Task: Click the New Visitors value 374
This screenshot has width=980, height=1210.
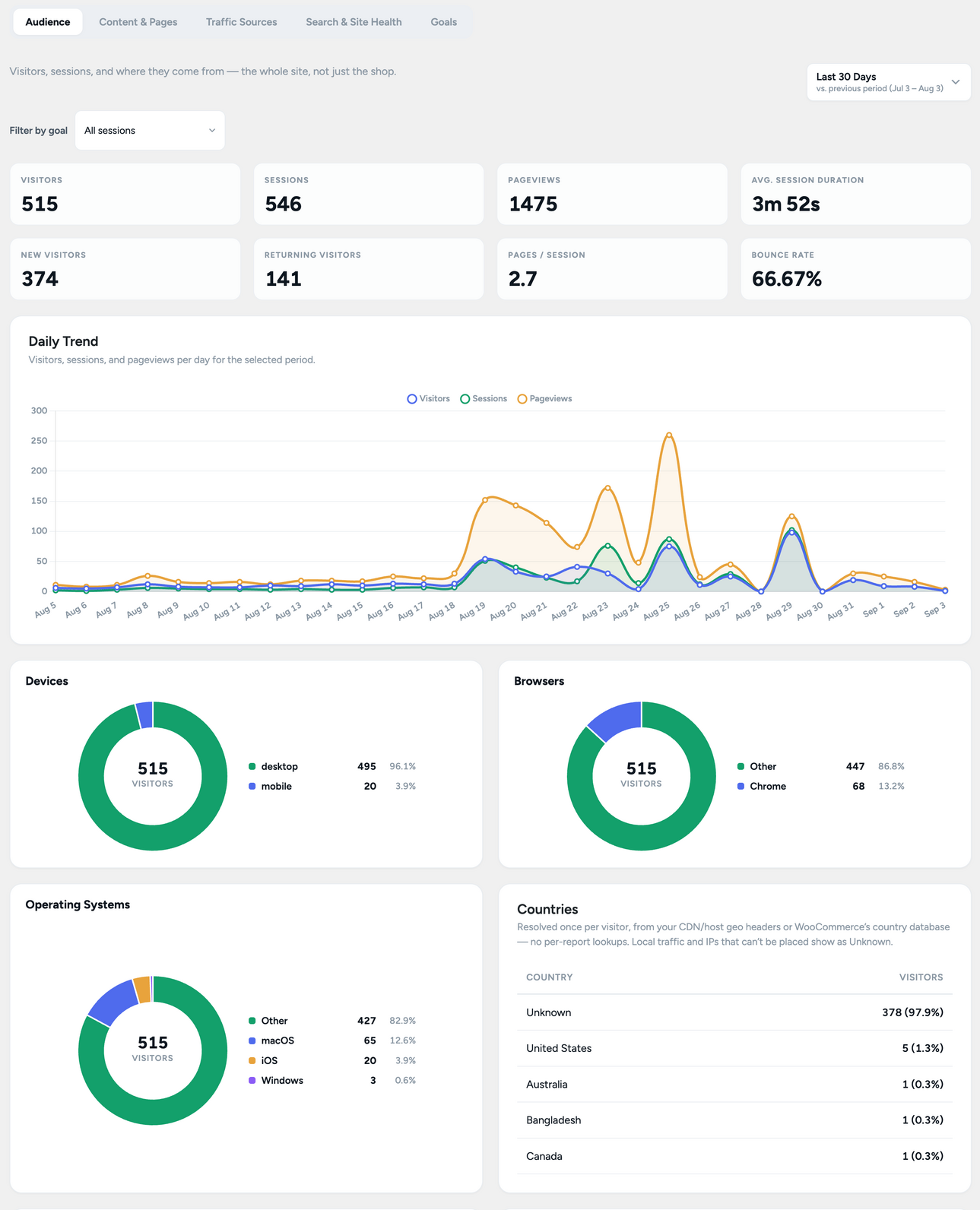Action: 40,279
